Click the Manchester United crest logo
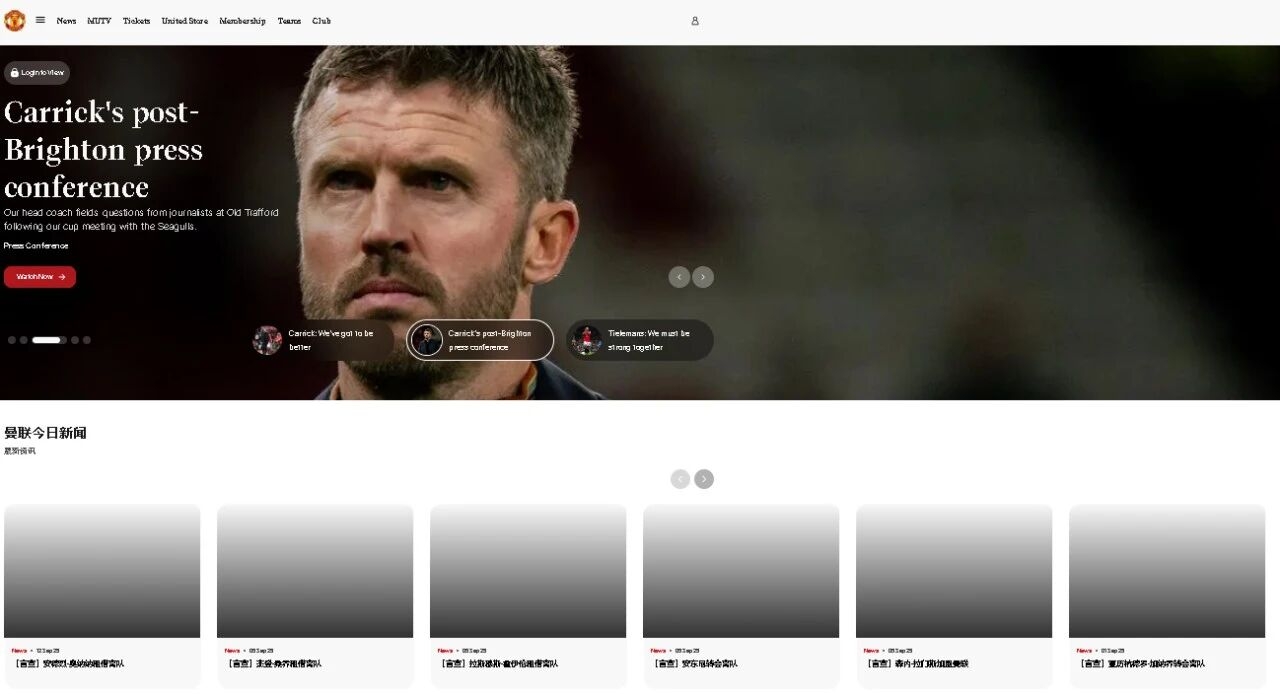Image resolution: width=1280 pixels, height=694 pixels. pos(14,20)
